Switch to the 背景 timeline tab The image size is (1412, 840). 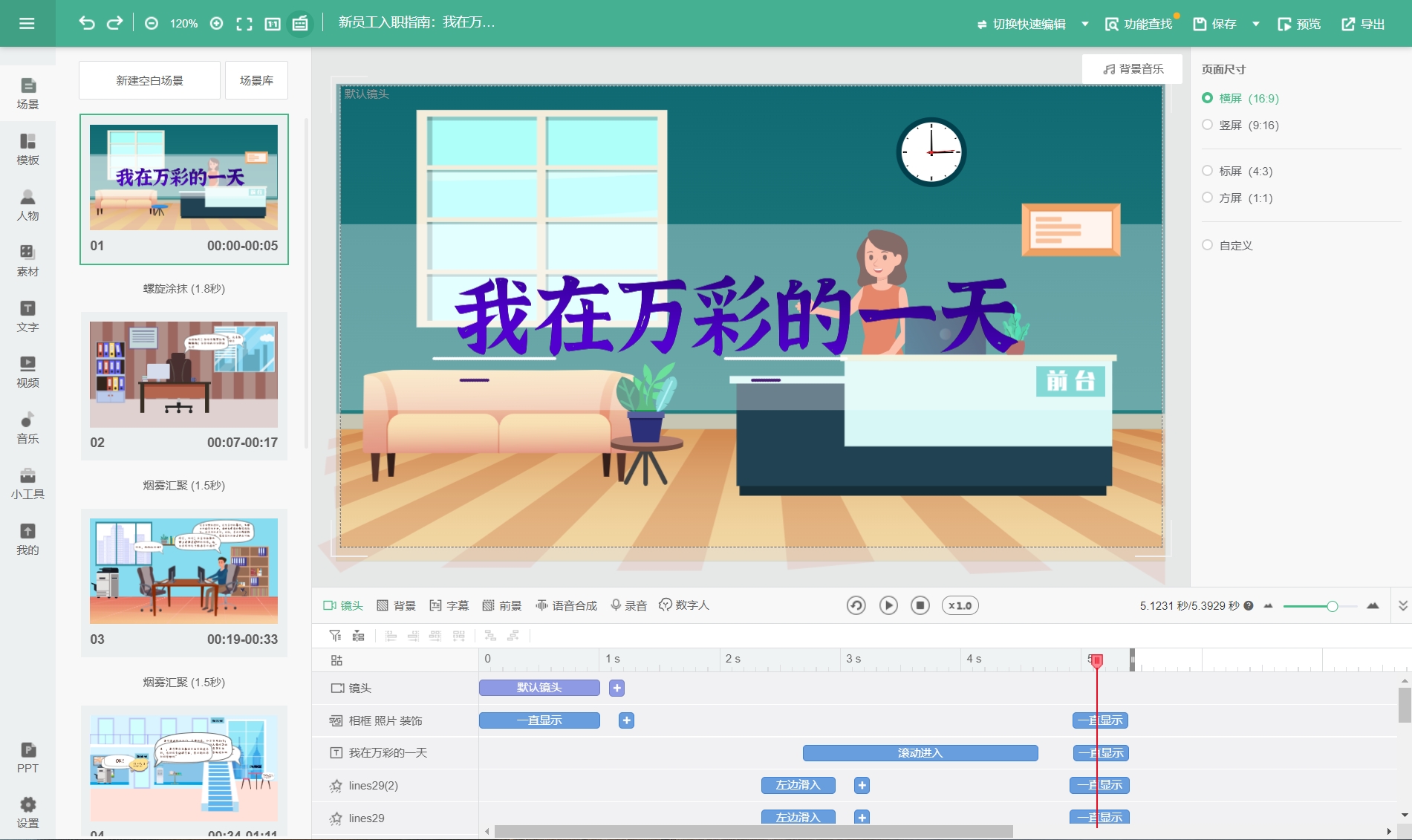[x=397, y=605]
